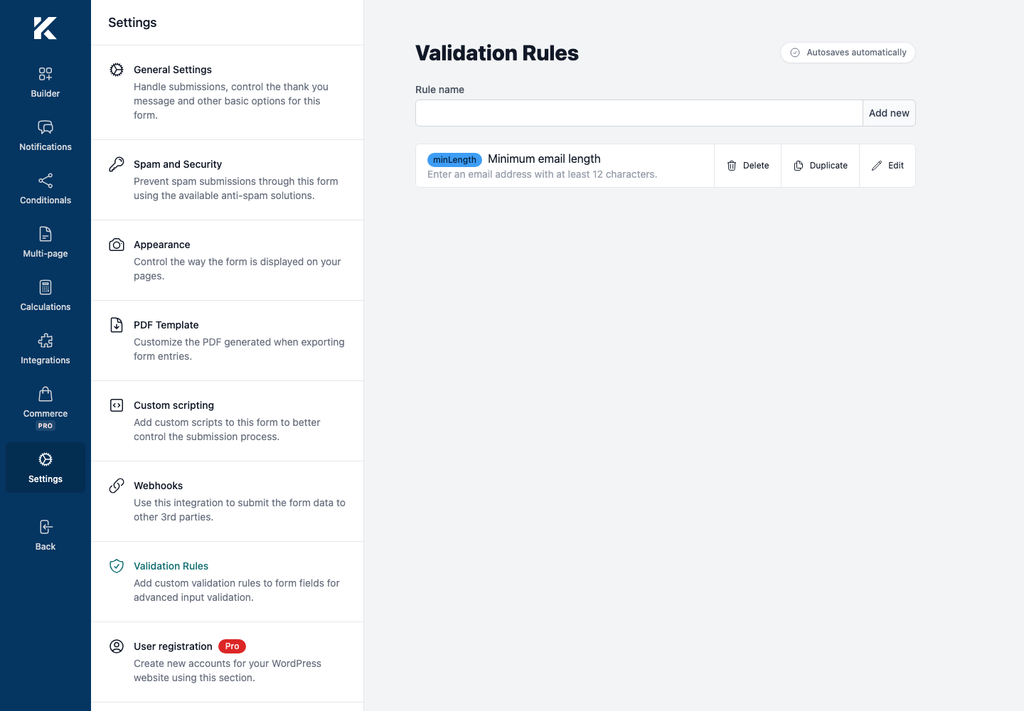1024x711 pixels.
Task: Select Webhooks settings item
Action: tap(227, 501)
